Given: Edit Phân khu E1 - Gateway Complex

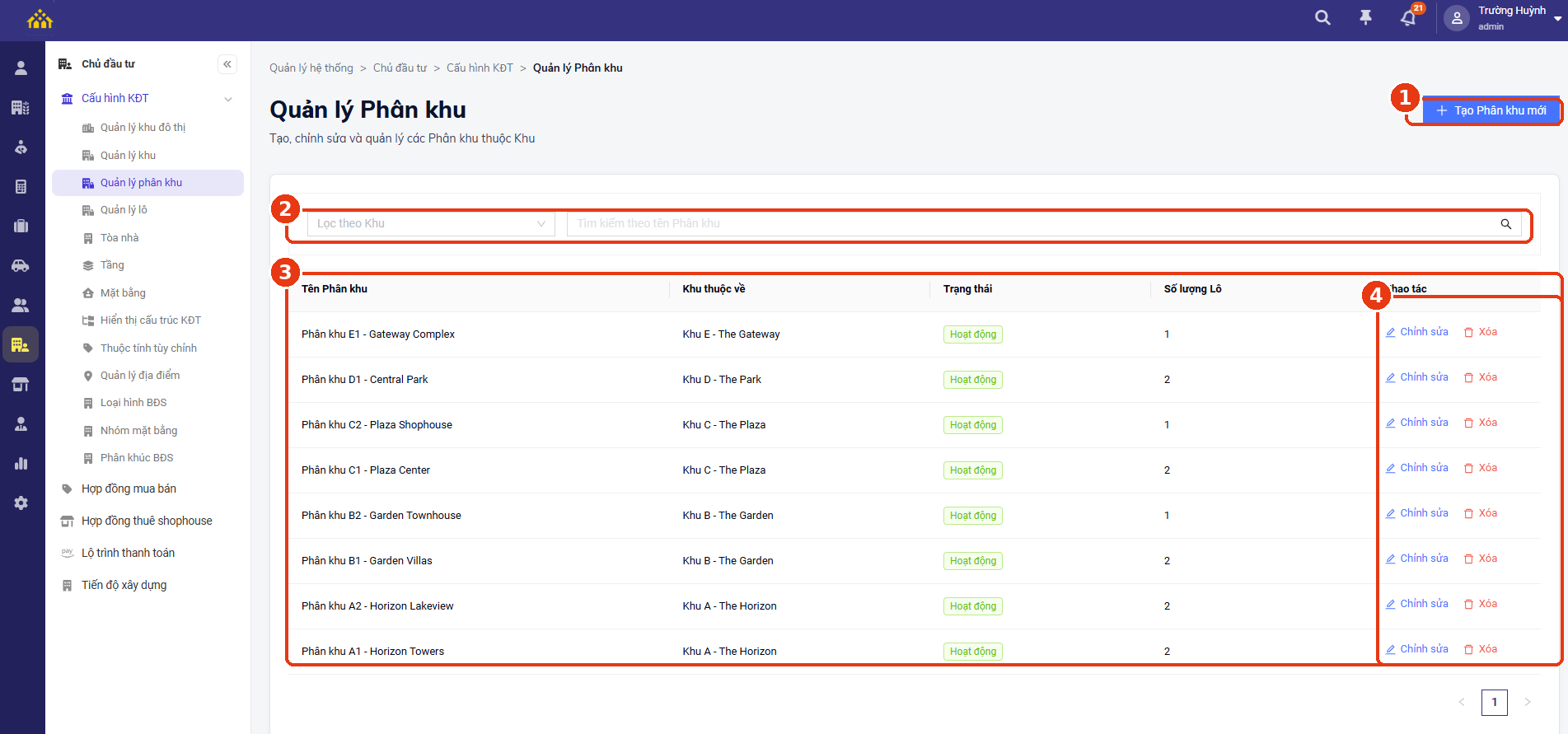Looking at the screenshot, I should tap(1417, 332).
